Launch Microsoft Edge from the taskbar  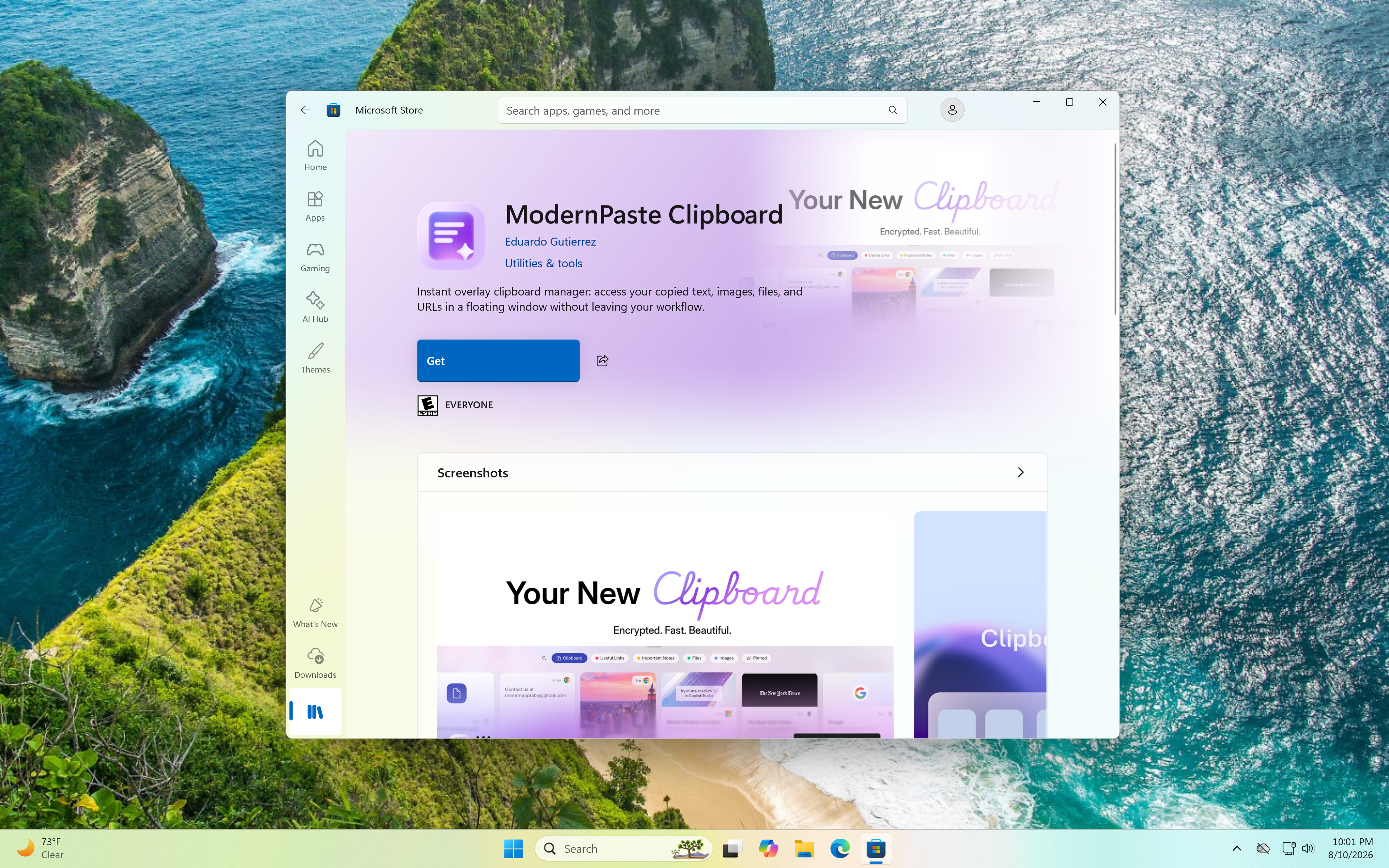pos(840,848)
